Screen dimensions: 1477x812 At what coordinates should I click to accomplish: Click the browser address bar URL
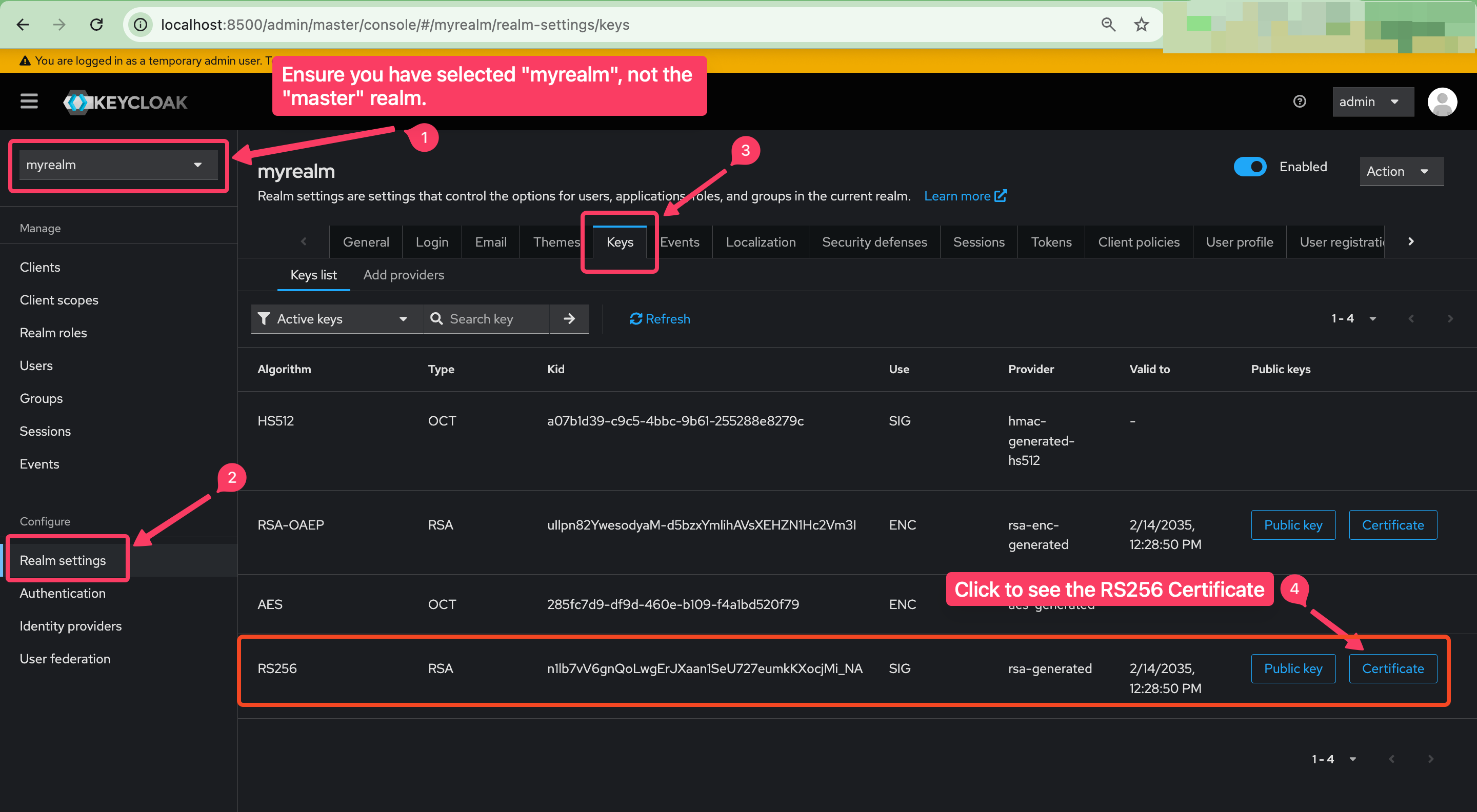395,25
